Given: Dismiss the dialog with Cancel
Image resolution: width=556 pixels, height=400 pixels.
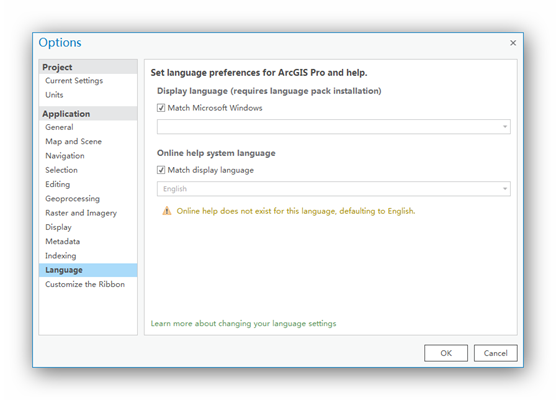Looking at the screenshot, I should point(495,353).
